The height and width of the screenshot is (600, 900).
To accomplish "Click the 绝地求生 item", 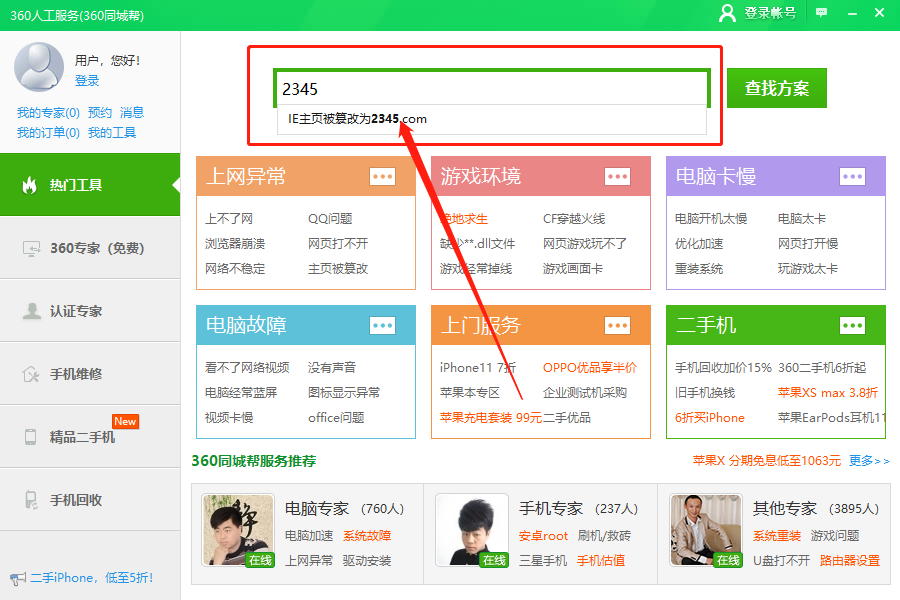I will 464,219.
